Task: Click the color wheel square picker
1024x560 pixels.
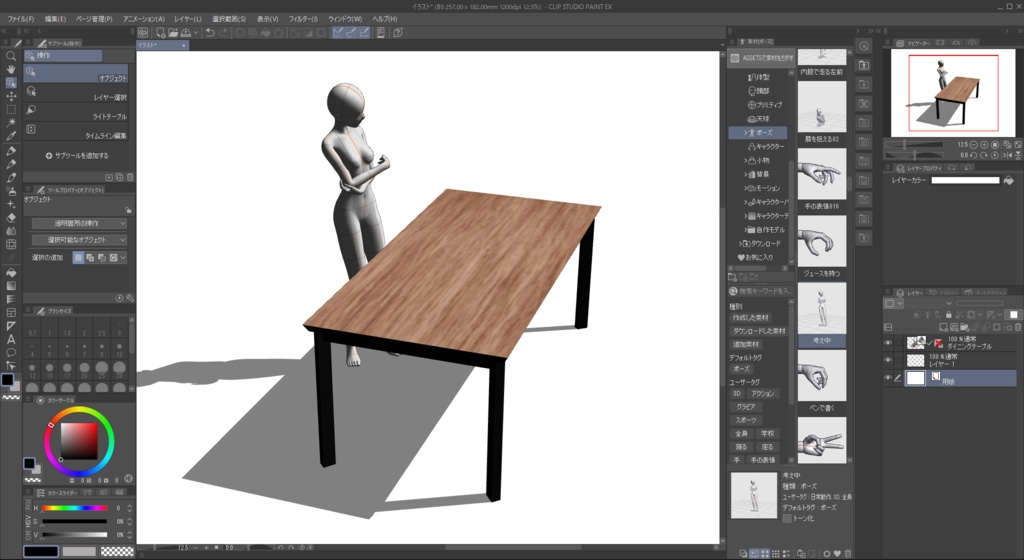Action: [x=79, y=441]
